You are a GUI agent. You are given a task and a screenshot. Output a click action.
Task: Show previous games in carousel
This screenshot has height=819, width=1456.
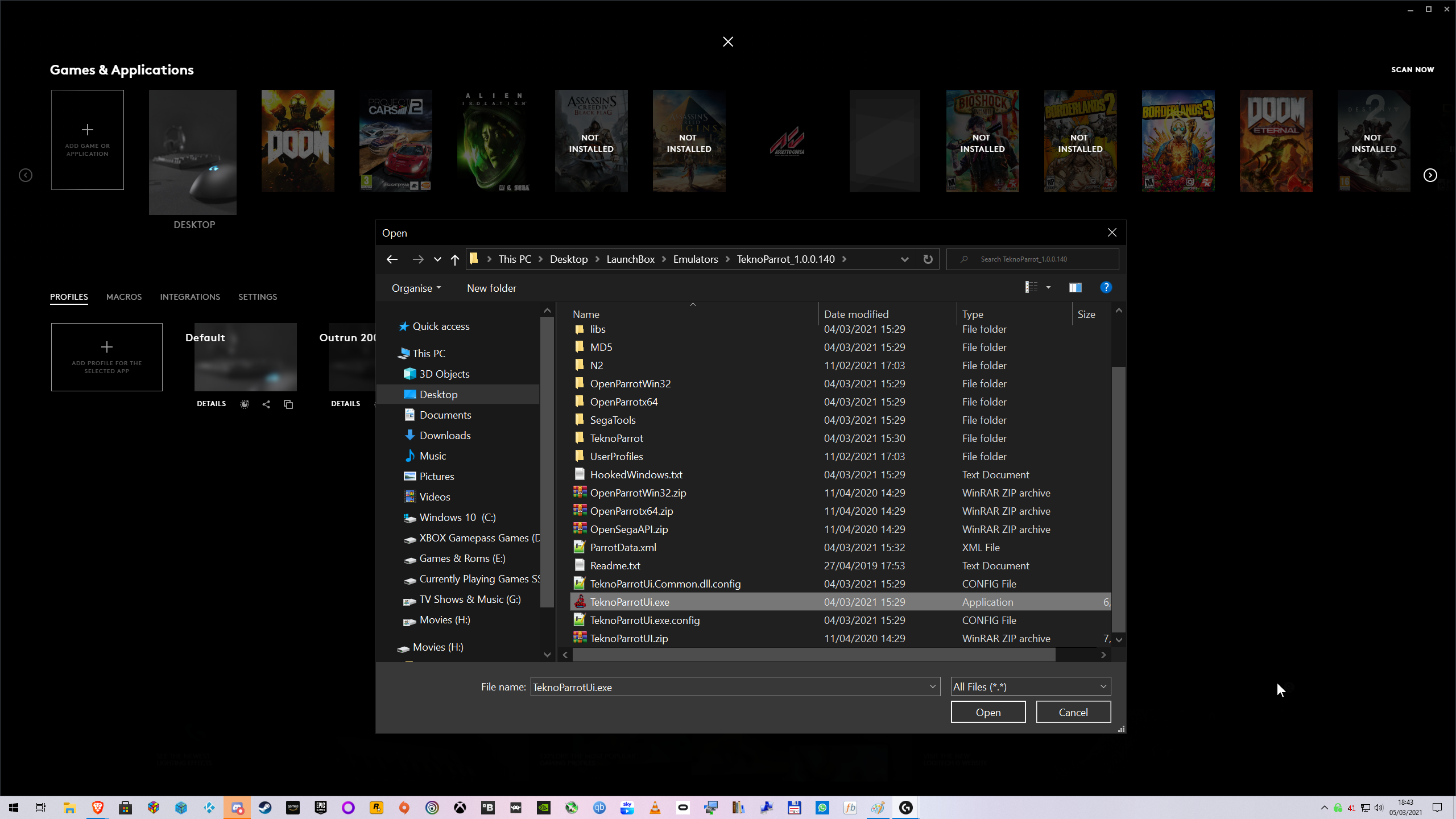coord(26,175)
